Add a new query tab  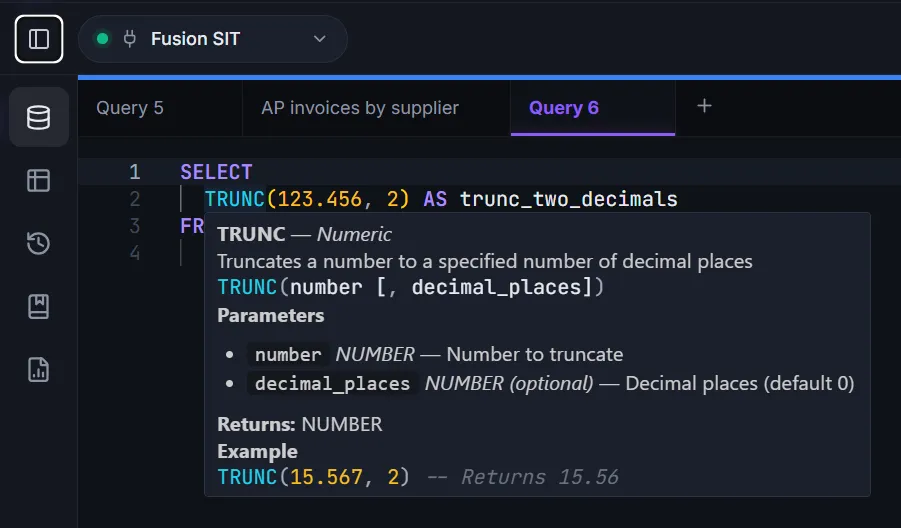point(704,106)
